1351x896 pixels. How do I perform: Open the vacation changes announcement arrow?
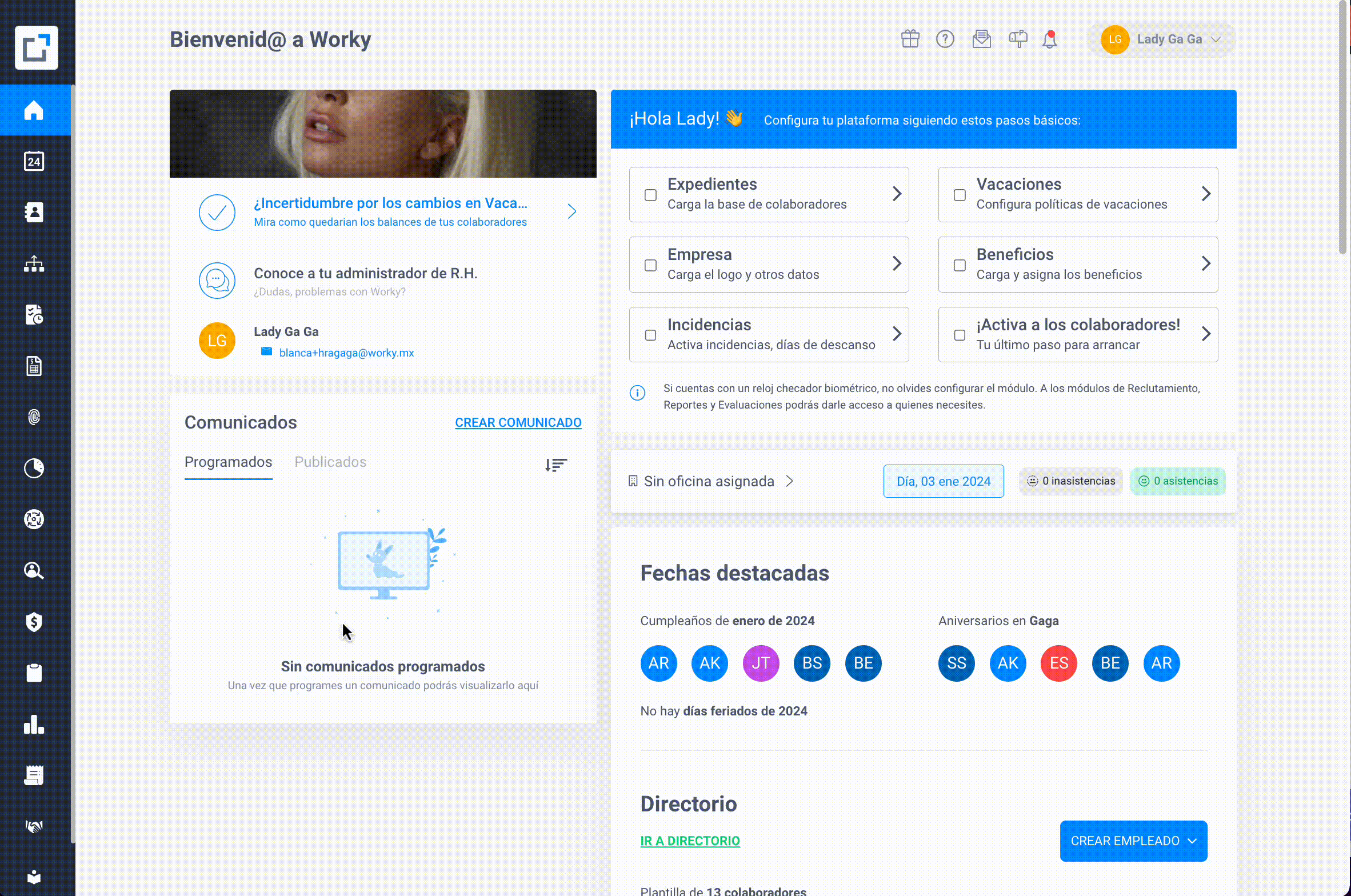pos(571,211)
